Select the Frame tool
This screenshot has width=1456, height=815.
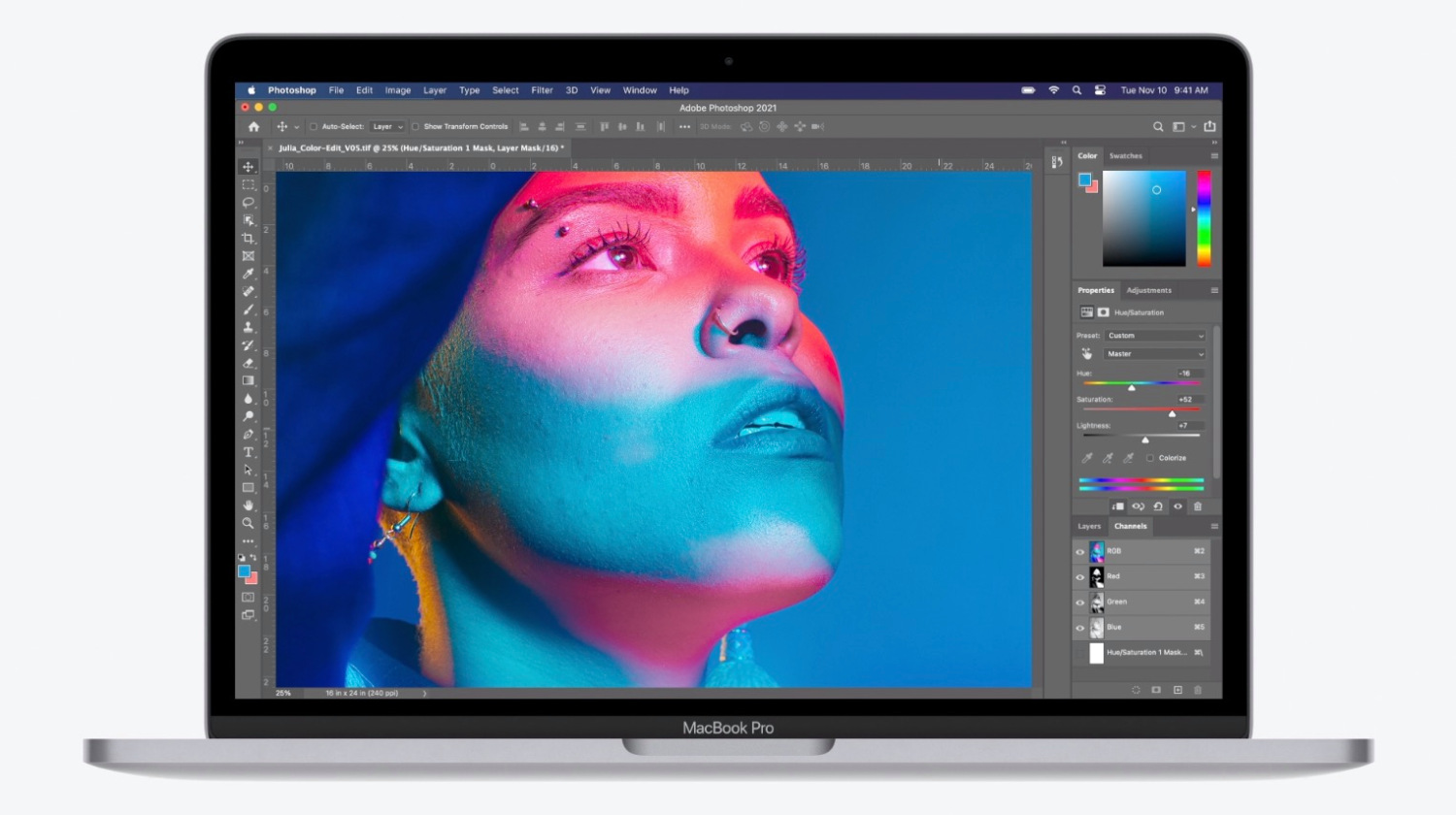(248, 256)
